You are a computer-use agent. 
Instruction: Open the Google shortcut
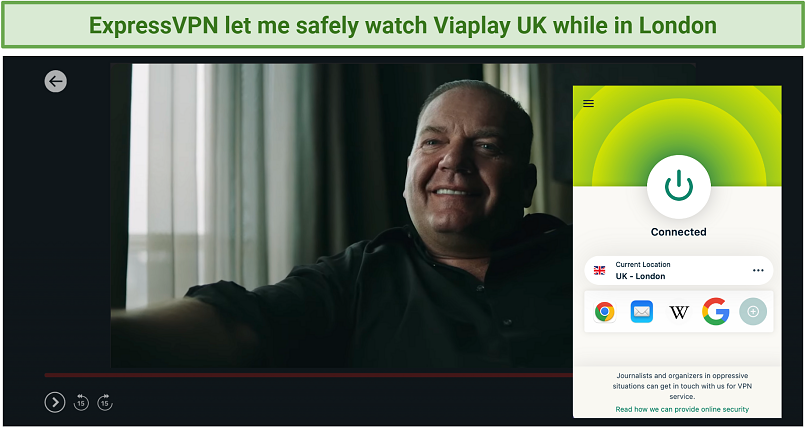pyautogui.click(x=716, y=312)
